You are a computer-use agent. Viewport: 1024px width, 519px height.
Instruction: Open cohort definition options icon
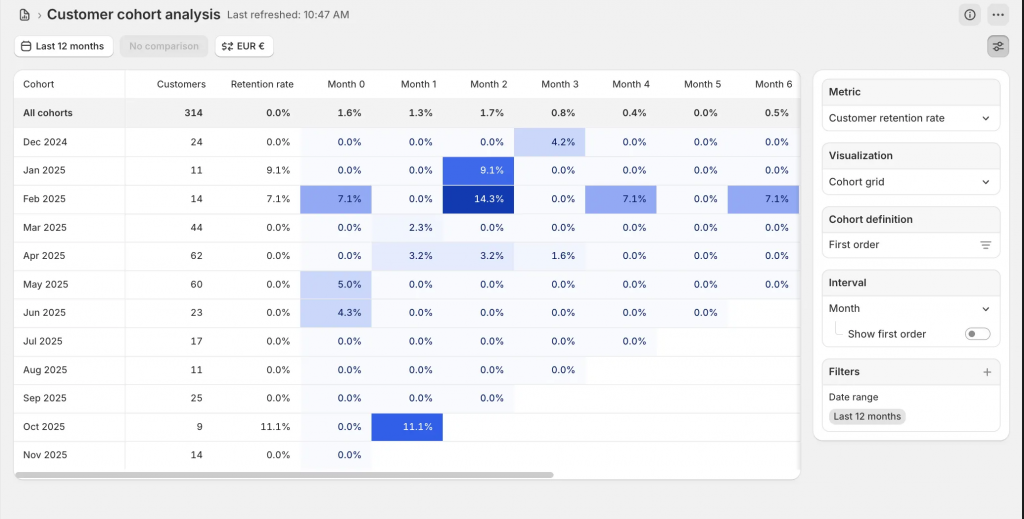tap(985, 245)
